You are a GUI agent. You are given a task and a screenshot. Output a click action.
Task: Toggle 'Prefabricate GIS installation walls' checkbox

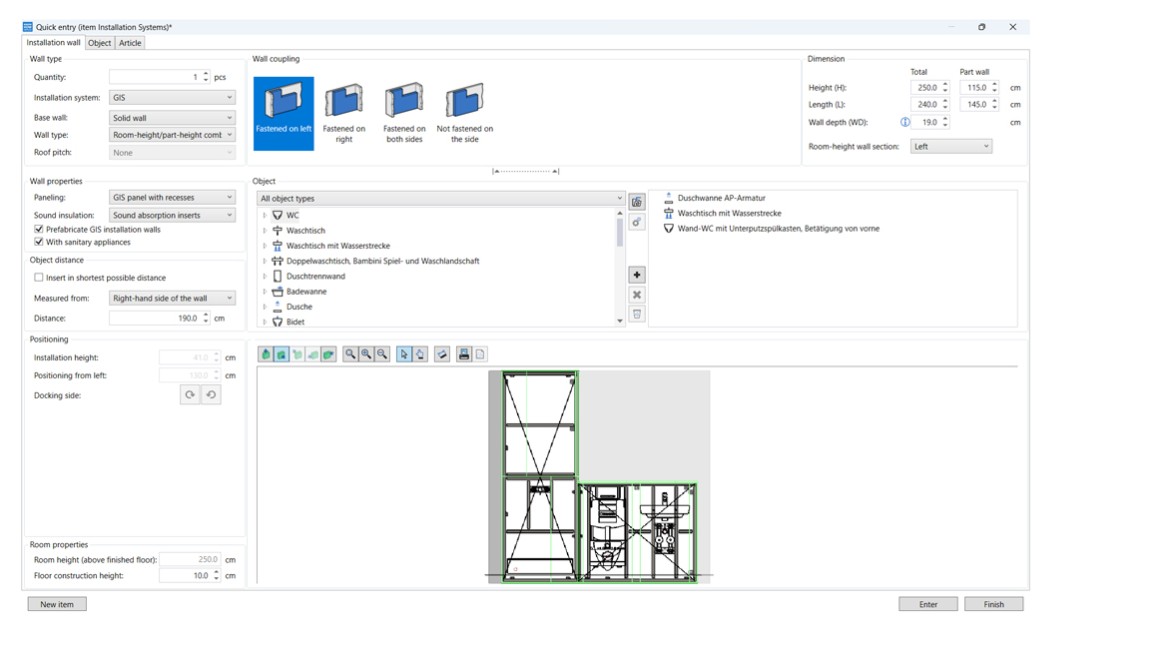[39, 229]
